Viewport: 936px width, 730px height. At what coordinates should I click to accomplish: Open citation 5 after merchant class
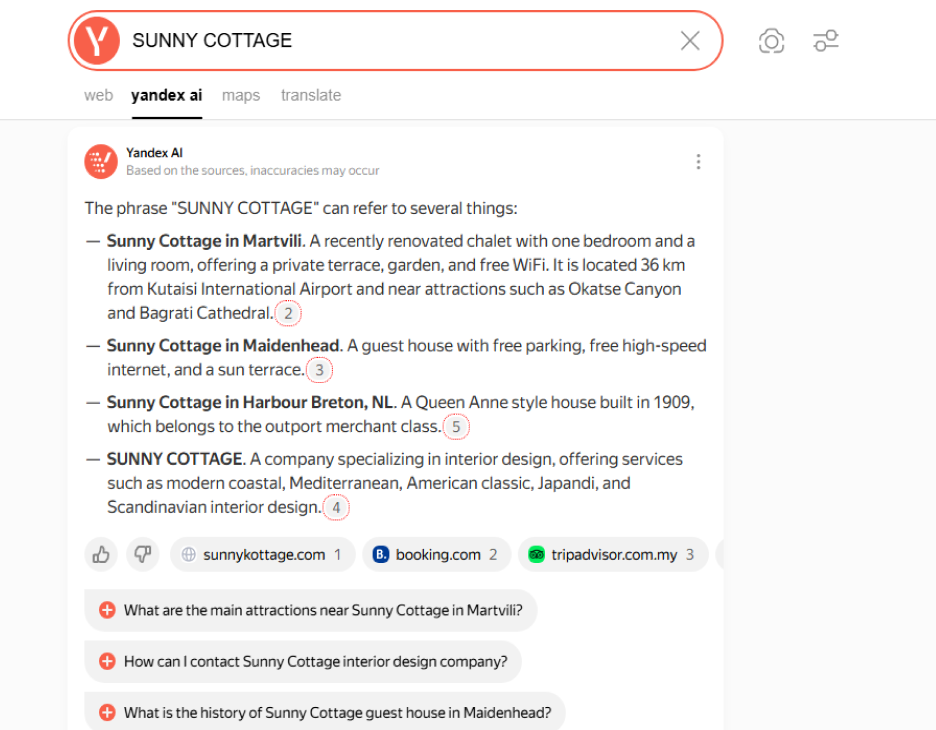click(456, 427)
